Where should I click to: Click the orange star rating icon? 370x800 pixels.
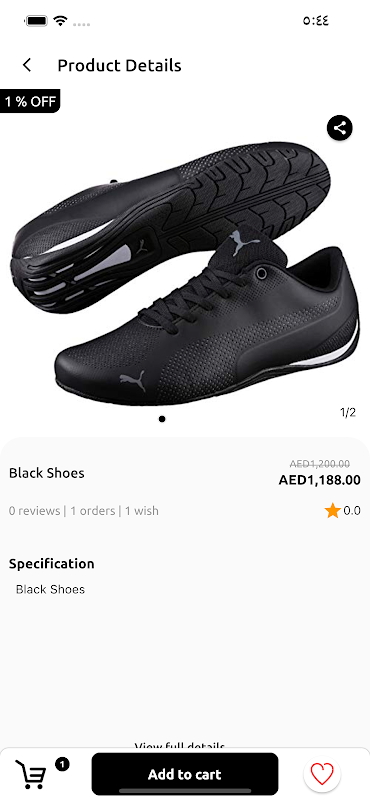(x=333, y=511)
